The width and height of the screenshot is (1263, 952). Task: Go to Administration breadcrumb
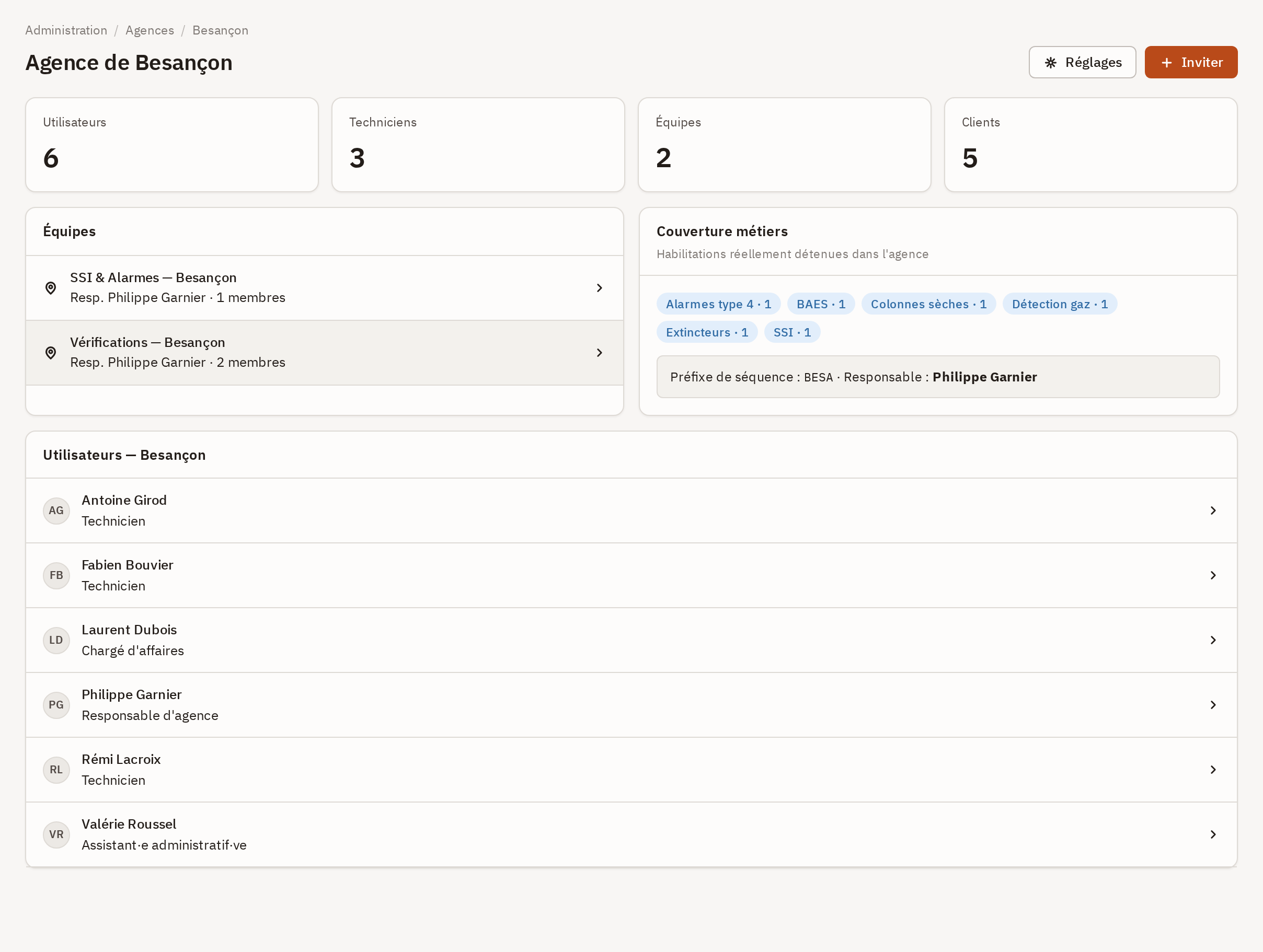(x=66, y=30)
